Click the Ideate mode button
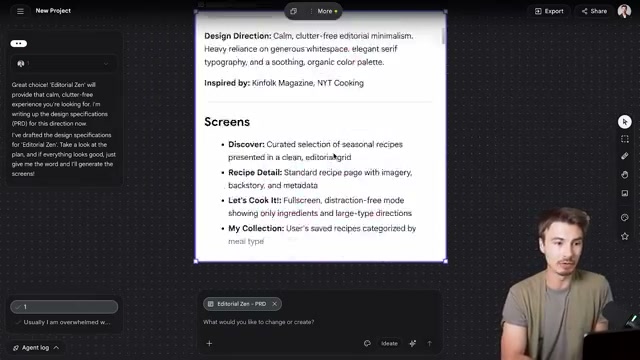 (389, 344)
